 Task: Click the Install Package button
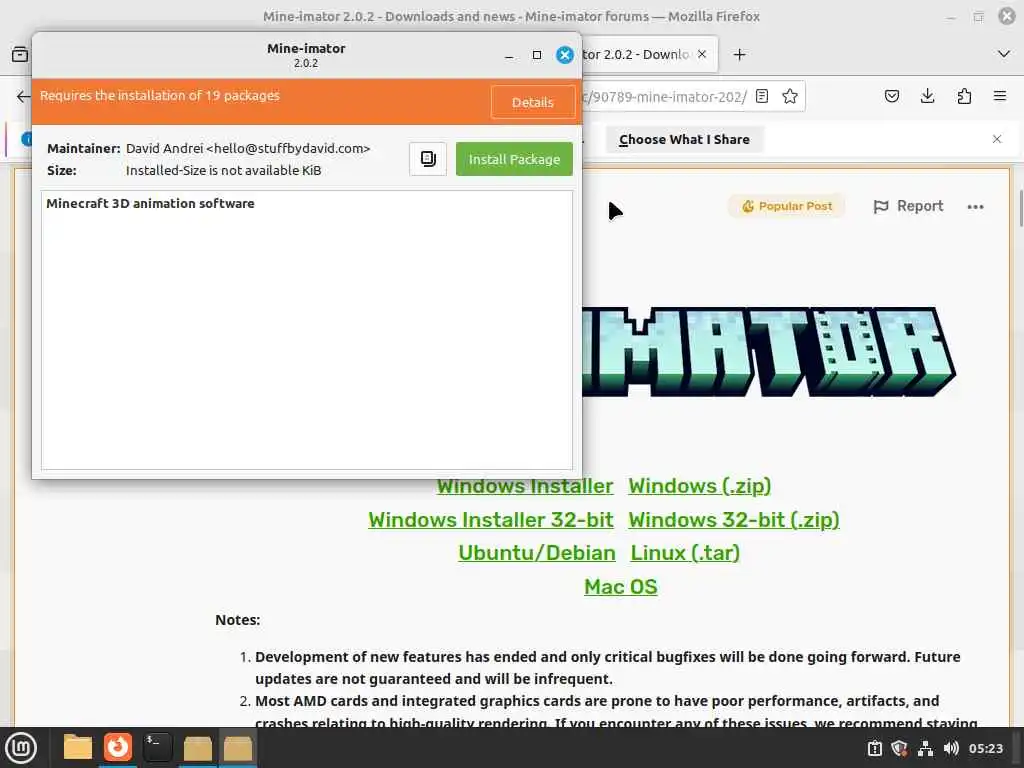(514, 159)
